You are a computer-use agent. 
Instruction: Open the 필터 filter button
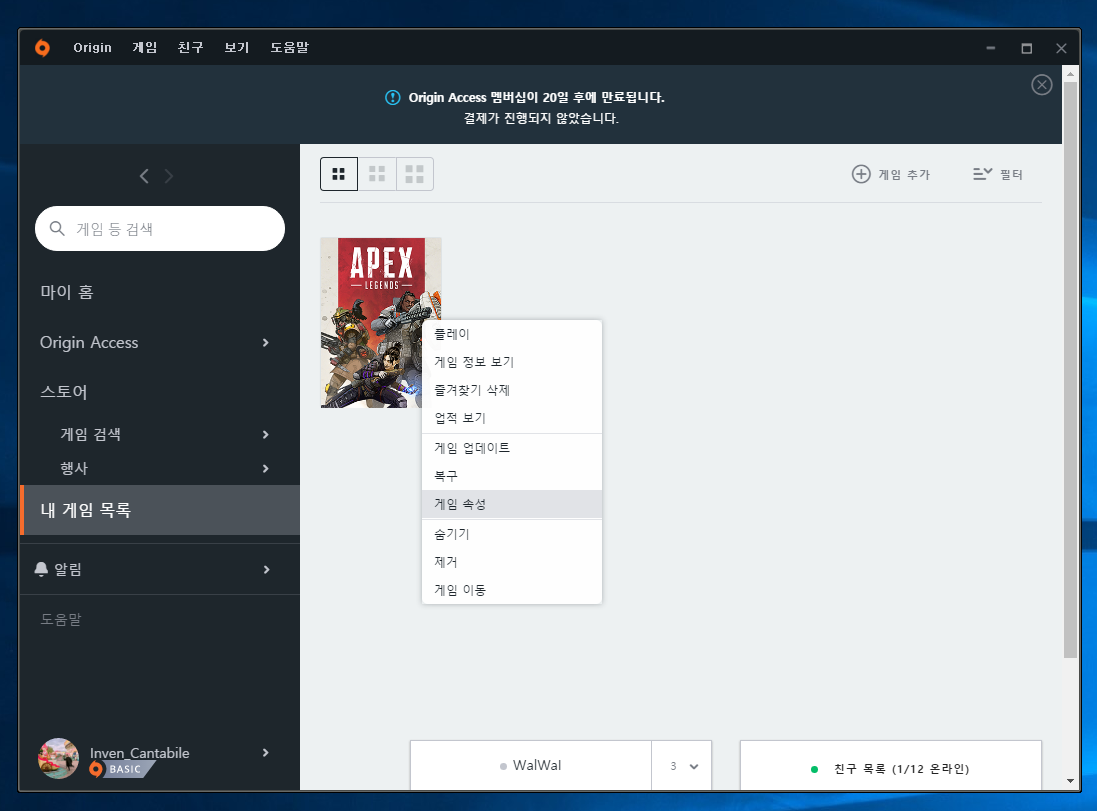tap(998, 174)
